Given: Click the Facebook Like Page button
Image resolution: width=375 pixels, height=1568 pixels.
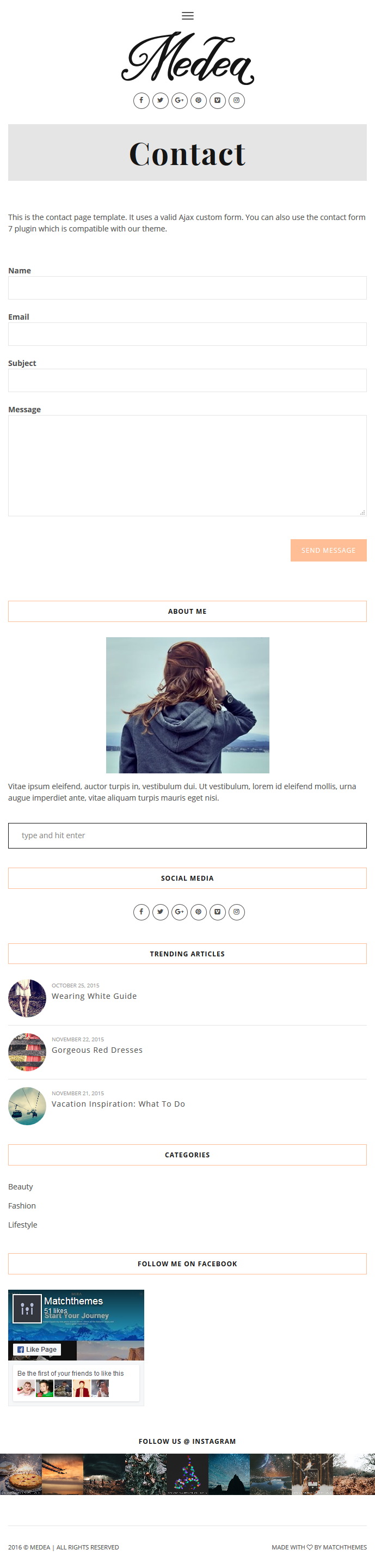Looking at the screenshot, I should tap(37, 1350).
